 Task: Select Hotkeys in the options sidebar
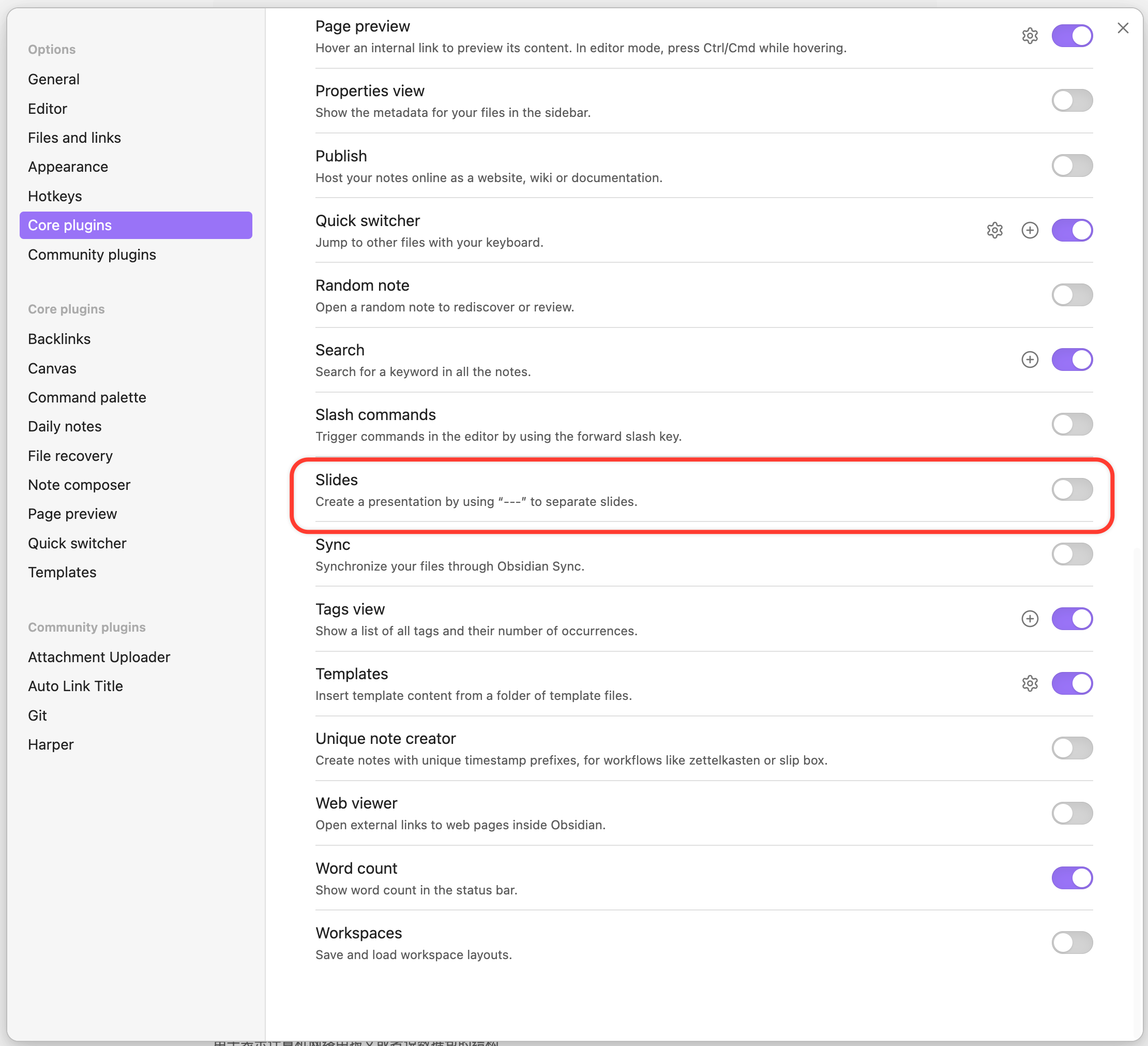pos(55,196)
